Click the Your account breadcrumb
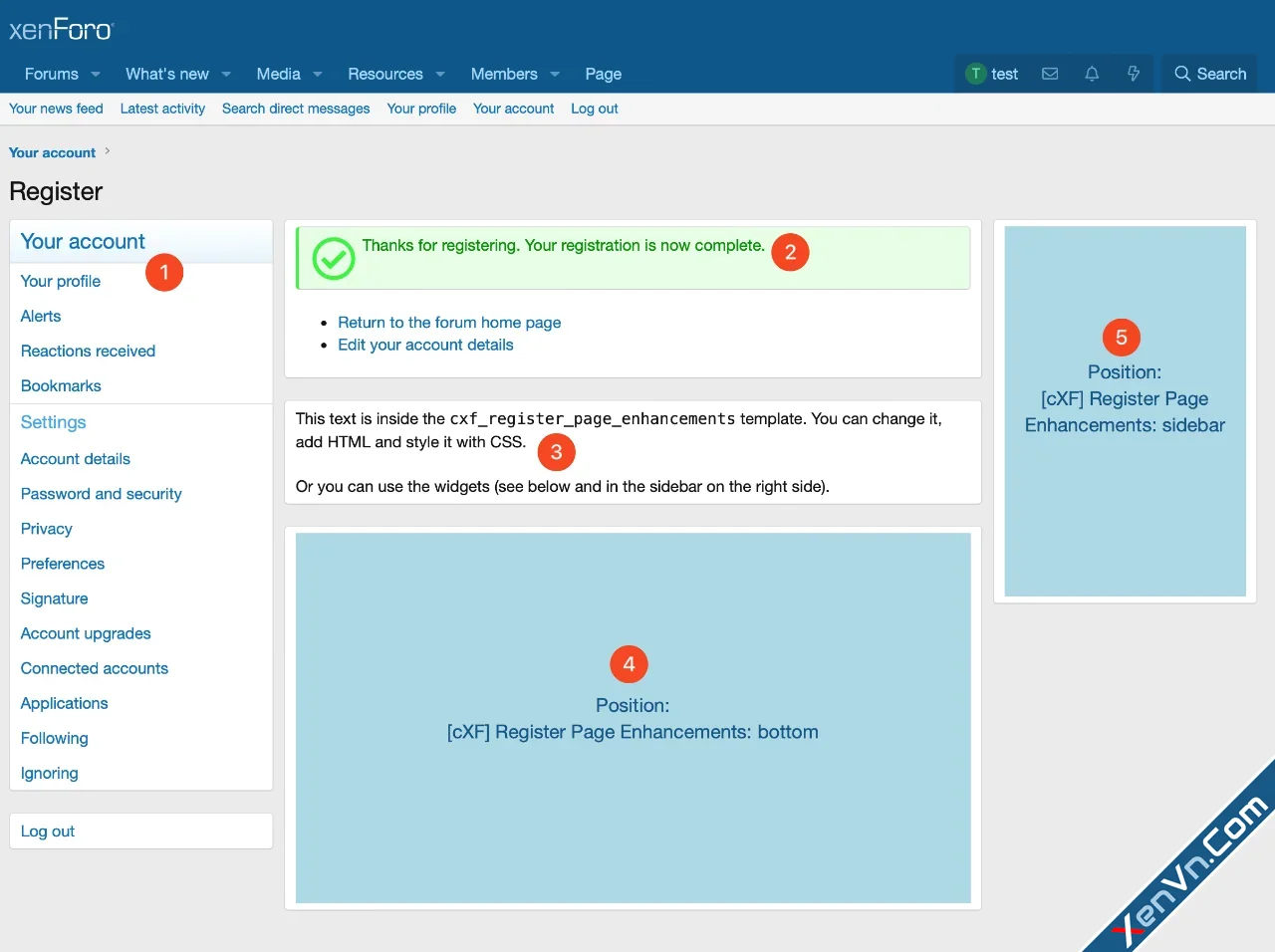Screen dimensions: 1275x952 point(52,152)
